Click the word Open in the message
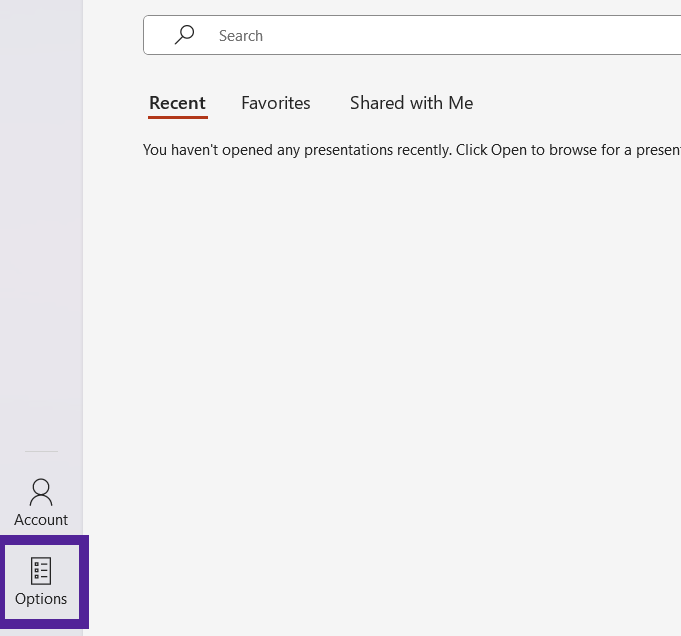Screen dimensions: 681x636 point(509,150)
